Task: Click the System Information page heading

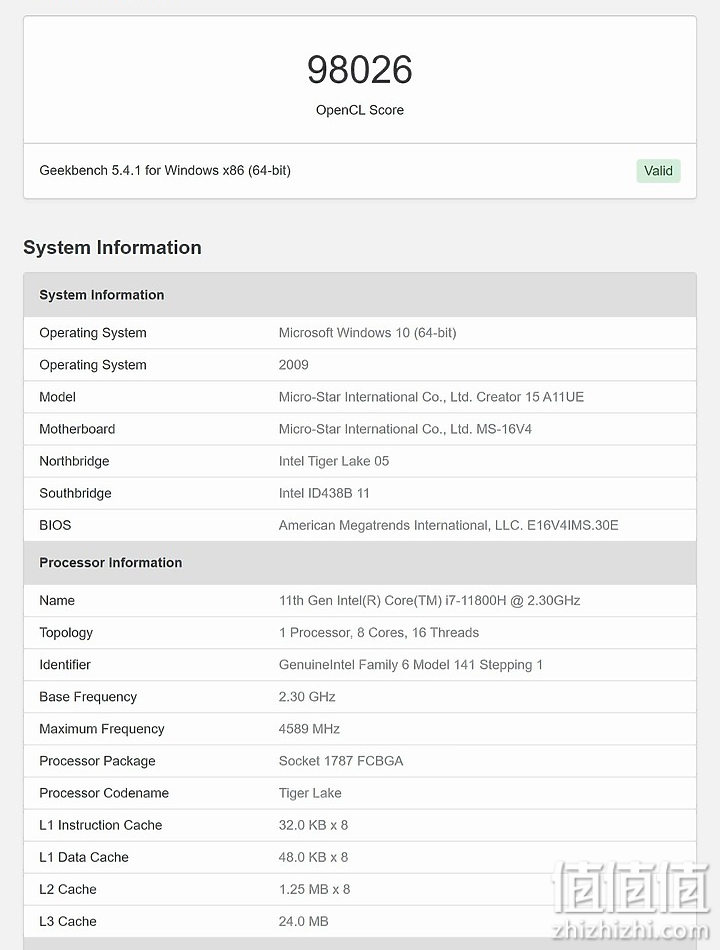Action: point(112,247)
